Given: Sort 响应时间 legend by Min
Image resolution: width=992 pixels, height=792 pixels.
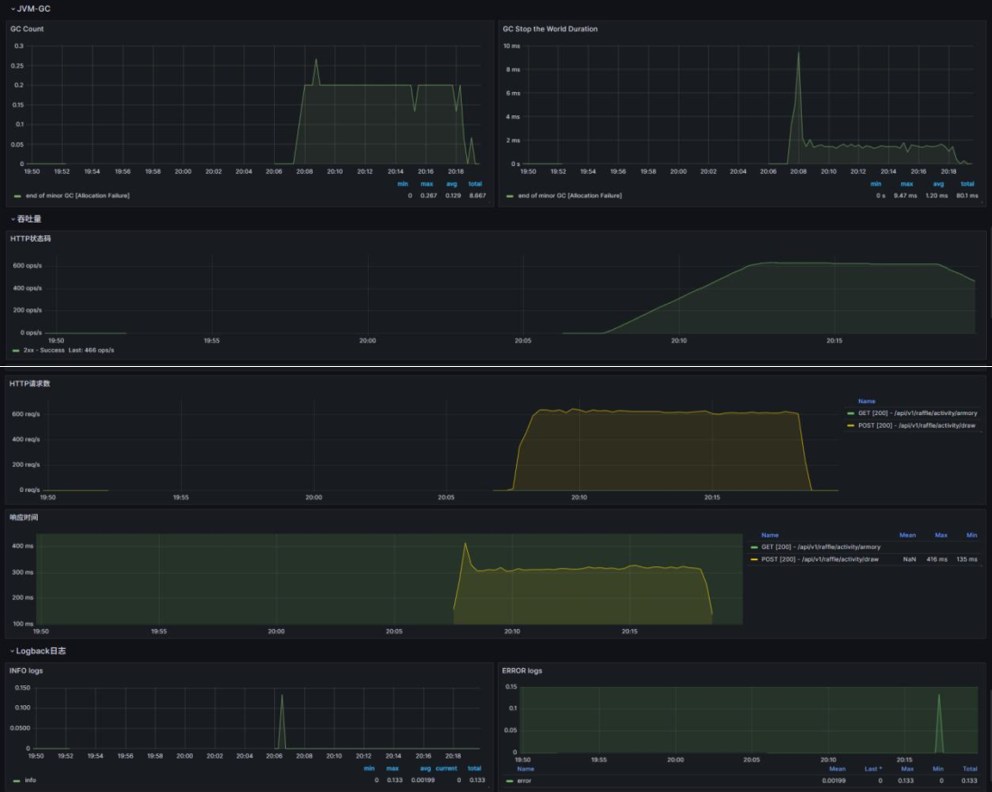Looking at the screenshot, I should [x=972, y=535].
